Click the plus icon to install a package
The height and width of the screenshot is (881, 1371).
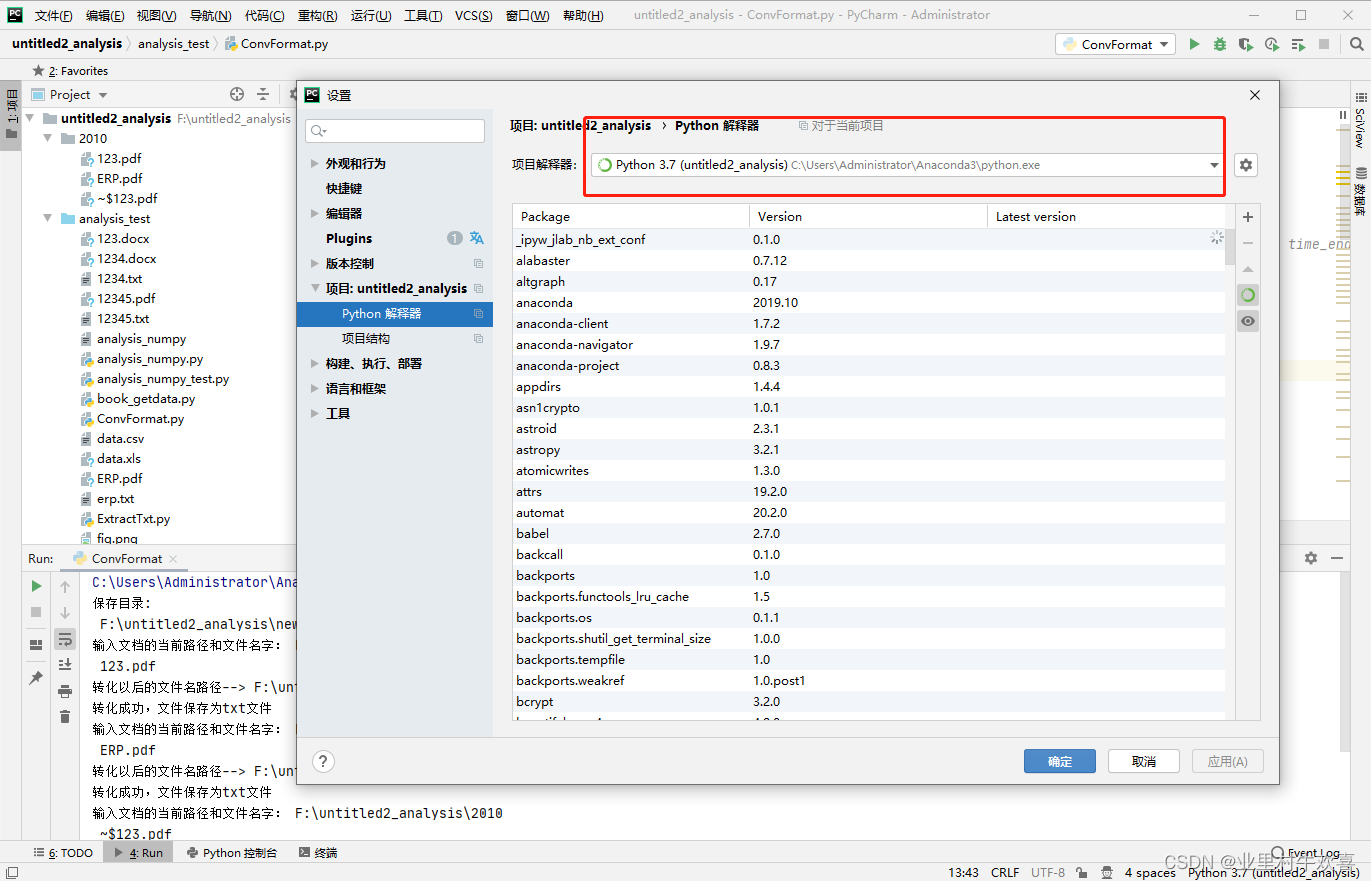[x=1248, y=217]
